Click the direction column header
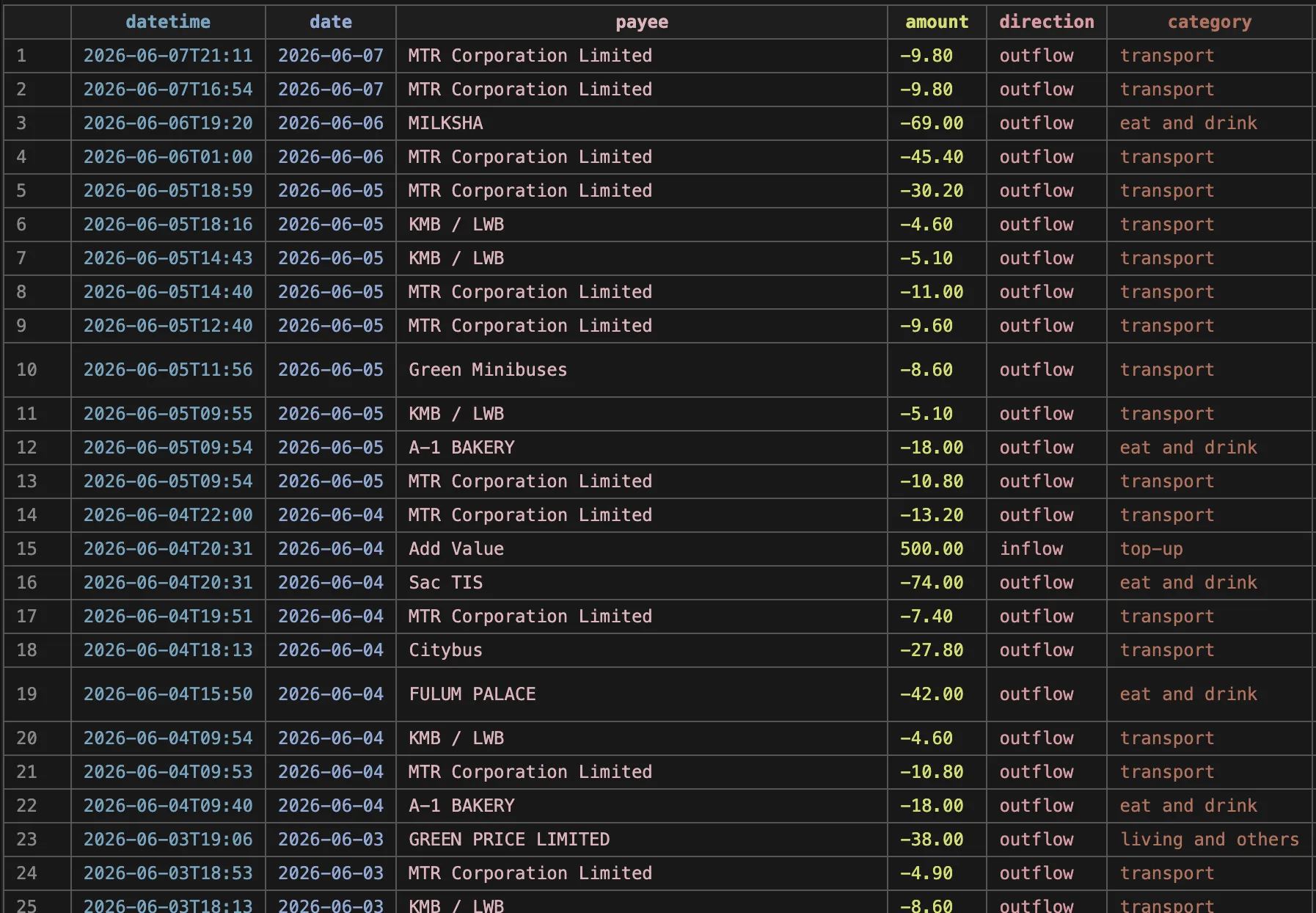The height and width of the screenshot is (913, 1316). [x=1047, y=22]
